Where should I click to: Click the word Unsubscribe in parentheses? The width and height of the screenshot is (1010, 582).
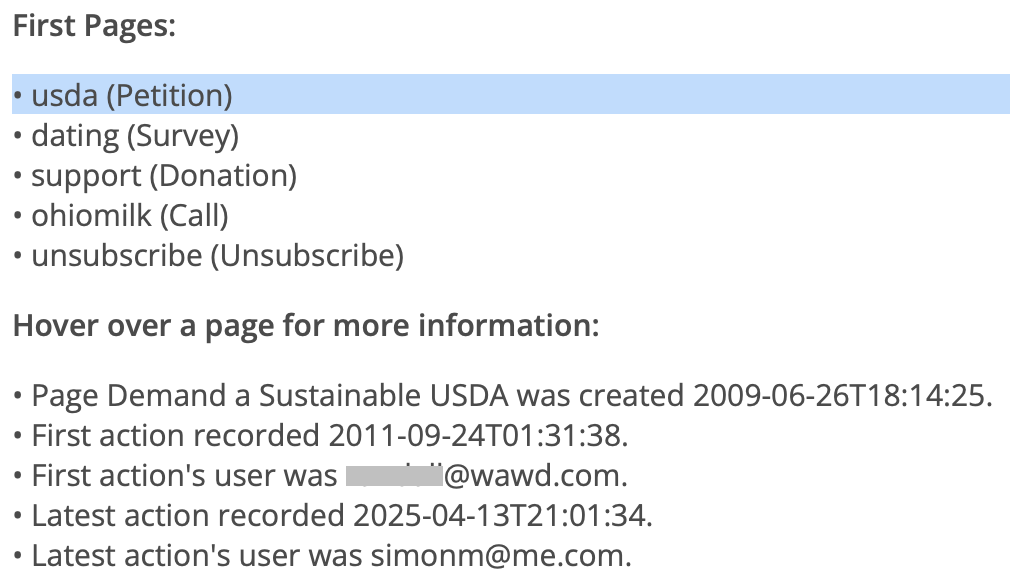coord(308,256)
